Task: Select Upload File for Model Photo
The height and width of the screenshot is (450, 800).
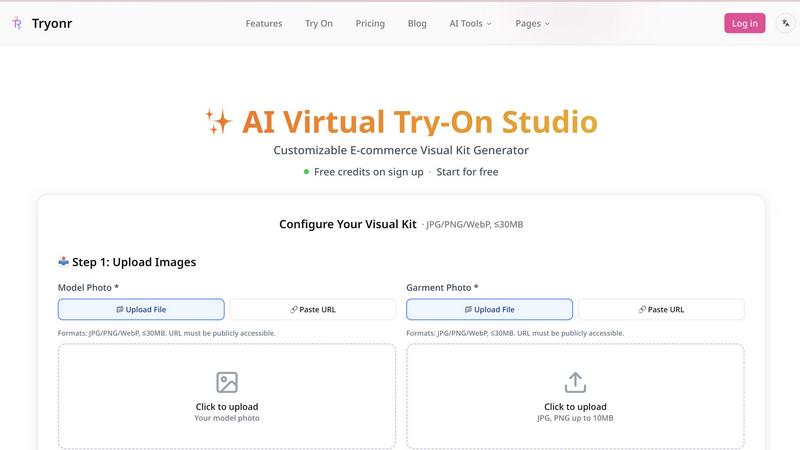Action: click(x=141, y=309)
